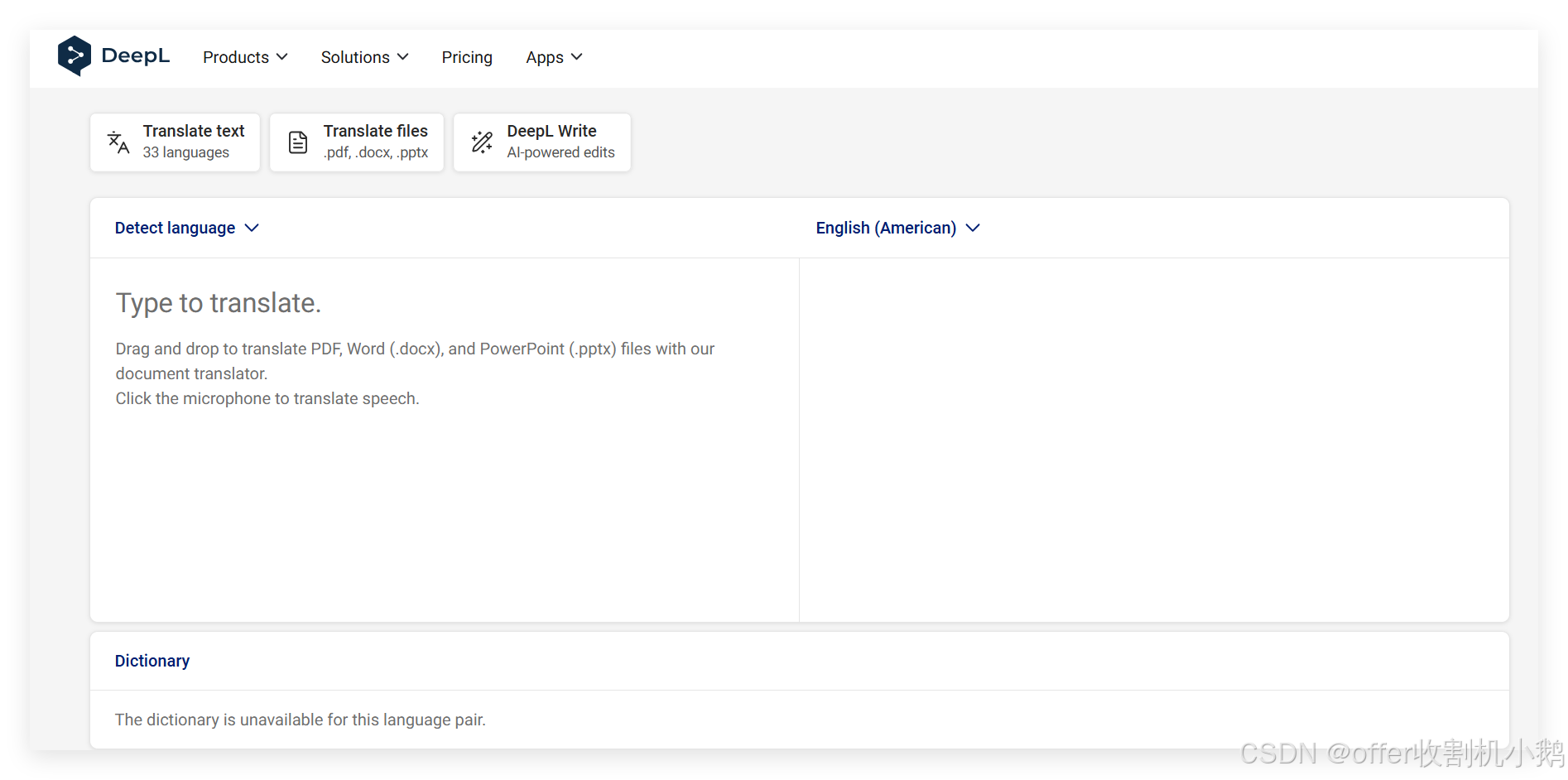This screenshot has width=1568, height=780.
Task: Click 'Click the microphone to translate speech' text
Action: click(267, 398)
